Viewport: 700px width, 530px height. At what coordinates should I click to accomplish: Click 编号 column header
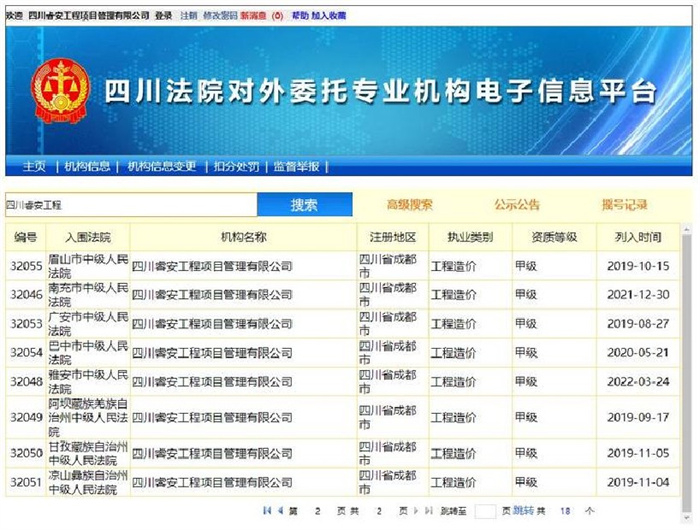(25, 237)
